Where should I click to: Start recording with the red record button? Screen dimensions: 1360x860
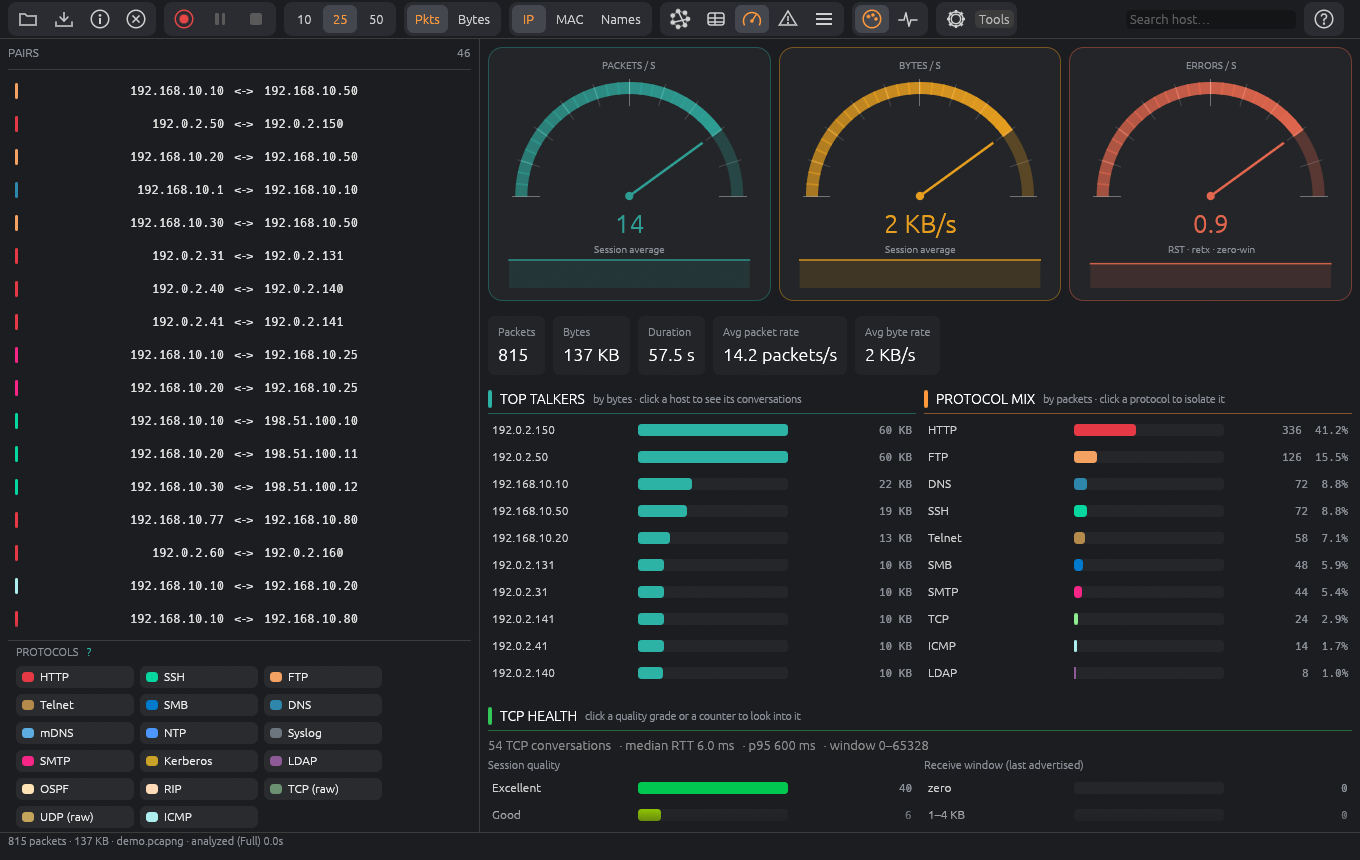(184, 19)
